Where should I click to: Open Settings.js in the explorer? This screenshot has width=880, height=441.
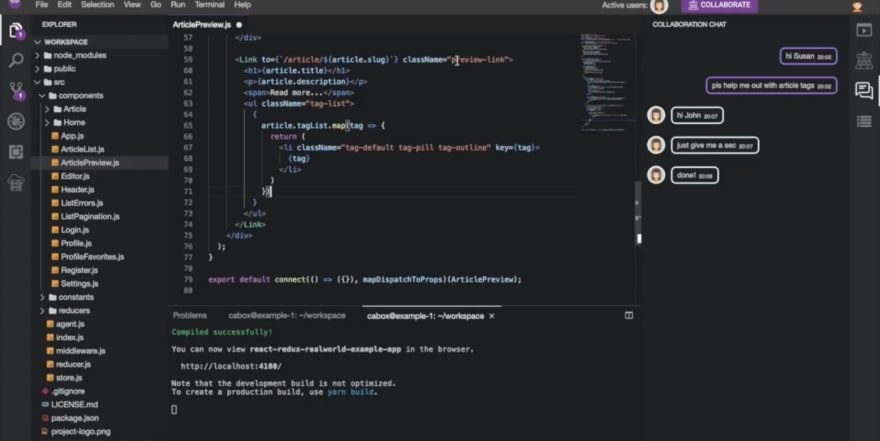(x=79, y=283)
